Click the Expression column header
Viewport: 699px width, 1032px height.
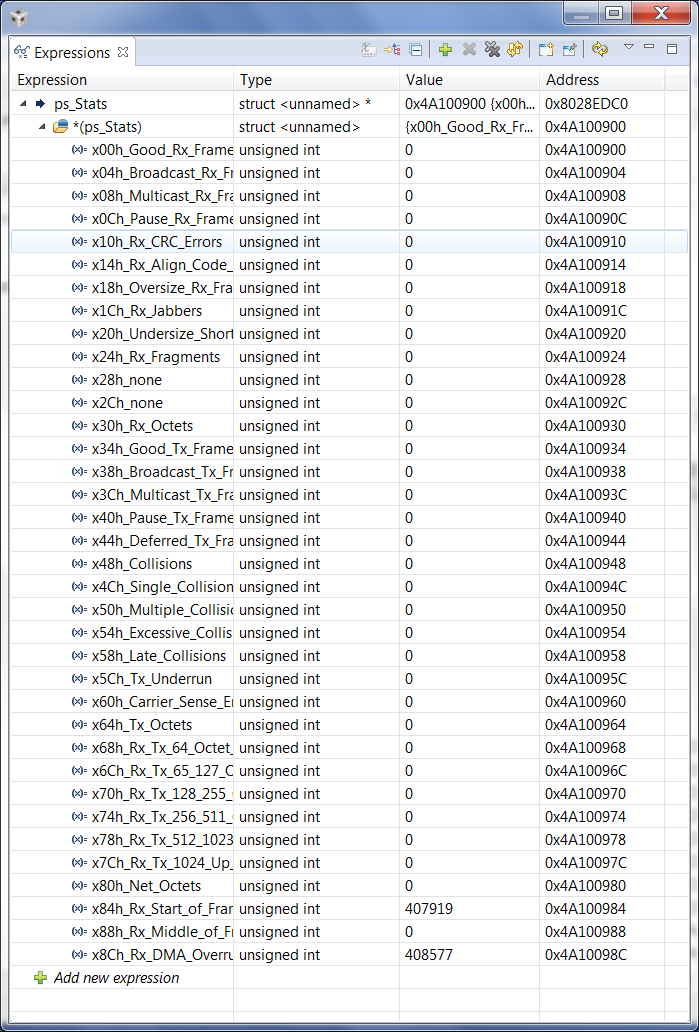click(x=122, y=80)
